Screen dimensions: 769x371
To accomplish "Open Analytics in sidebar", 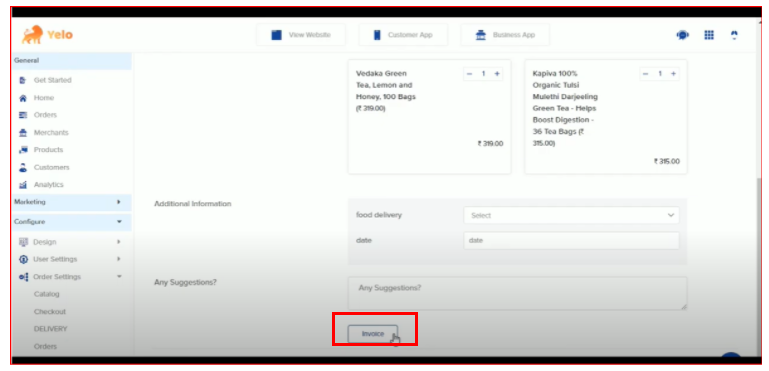I will point(49,185).
